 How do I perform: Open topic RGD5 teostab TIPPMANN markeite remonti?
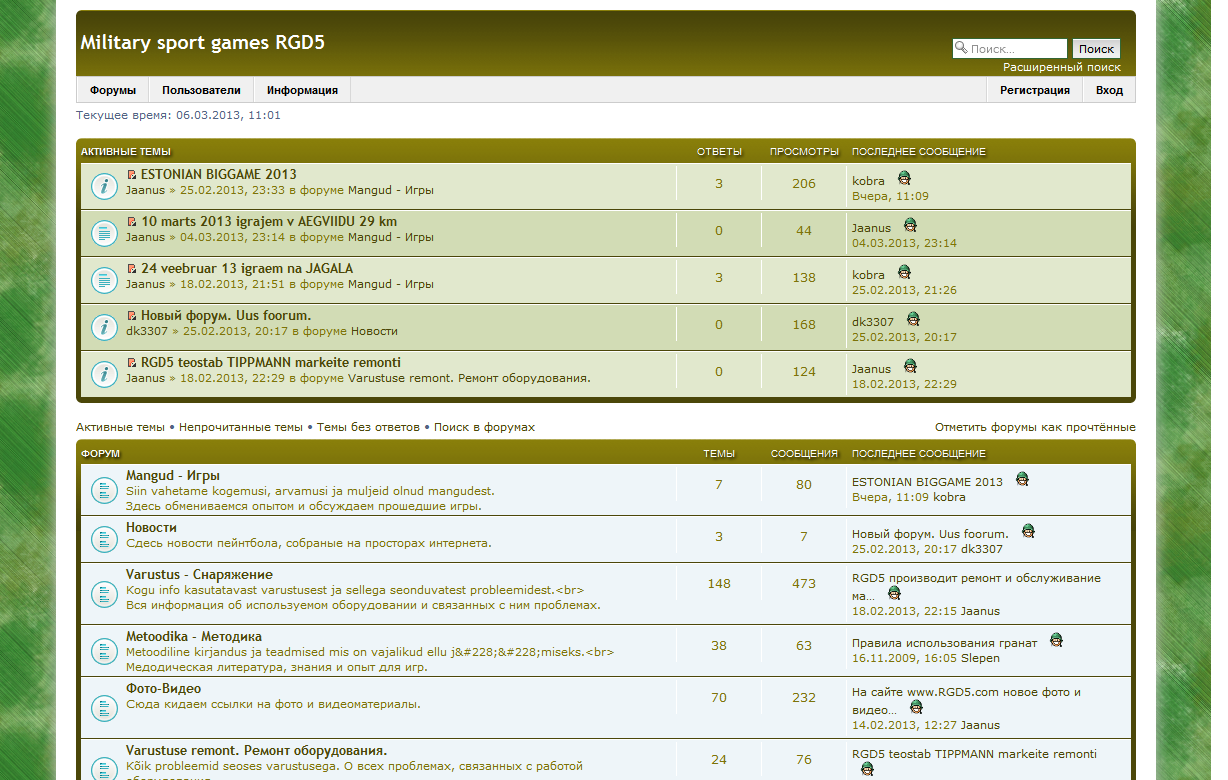click(x=271, y=363)
